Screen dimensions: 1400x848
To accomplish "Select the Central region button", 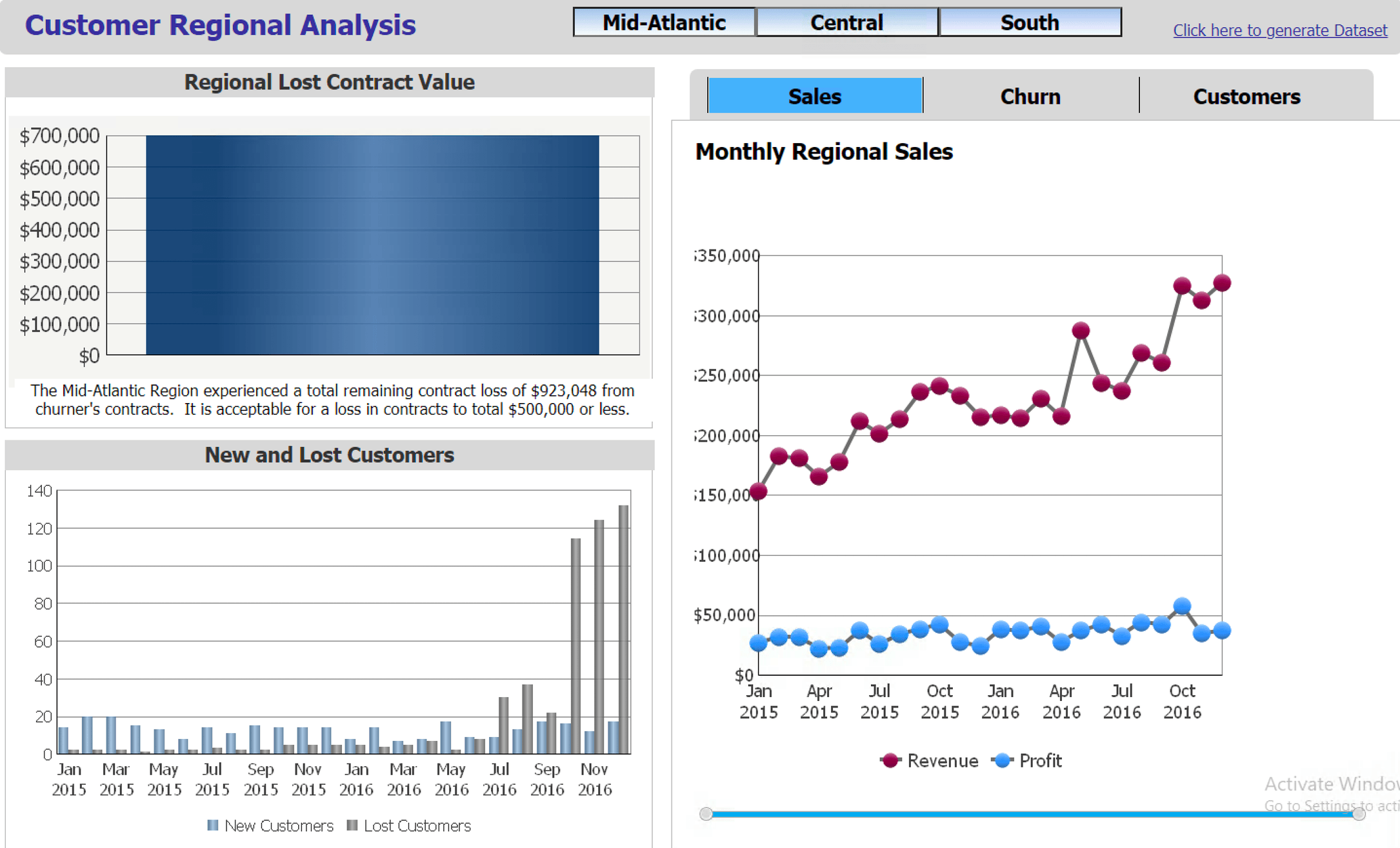I will pos(846,23).
